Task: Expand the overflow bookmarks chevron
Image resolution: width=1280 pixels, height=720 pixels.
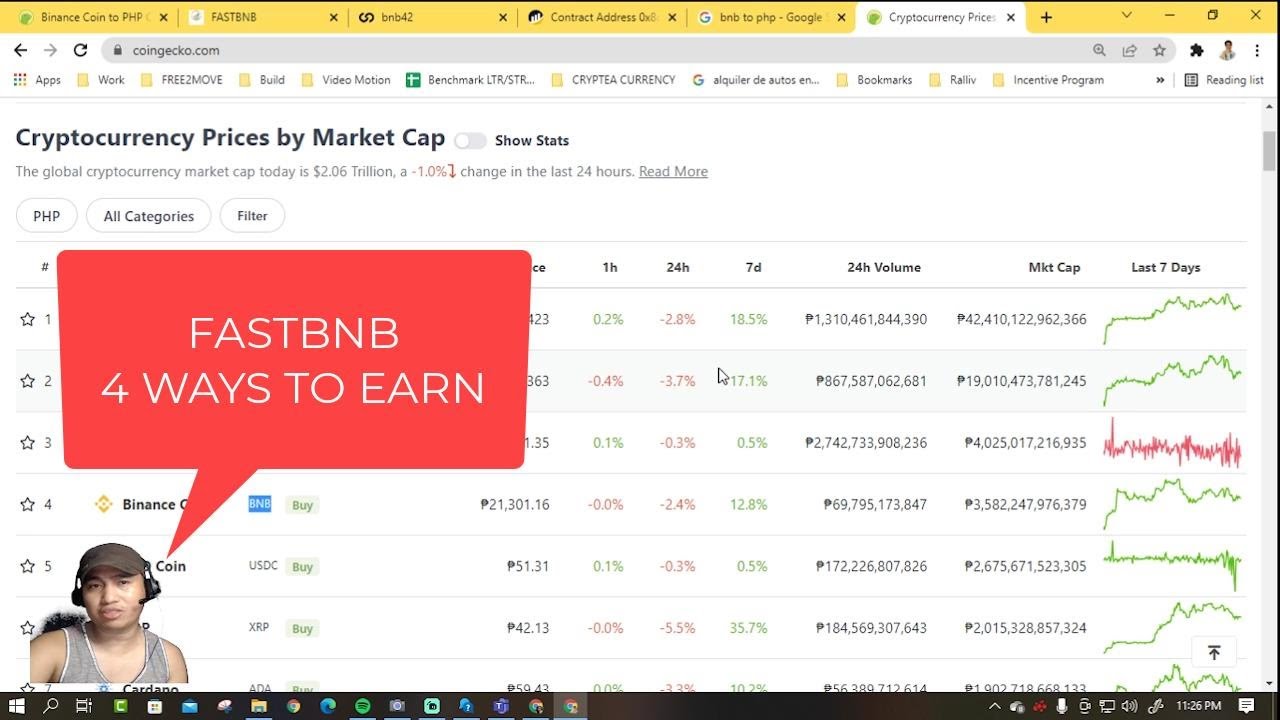Action: 1160,80
